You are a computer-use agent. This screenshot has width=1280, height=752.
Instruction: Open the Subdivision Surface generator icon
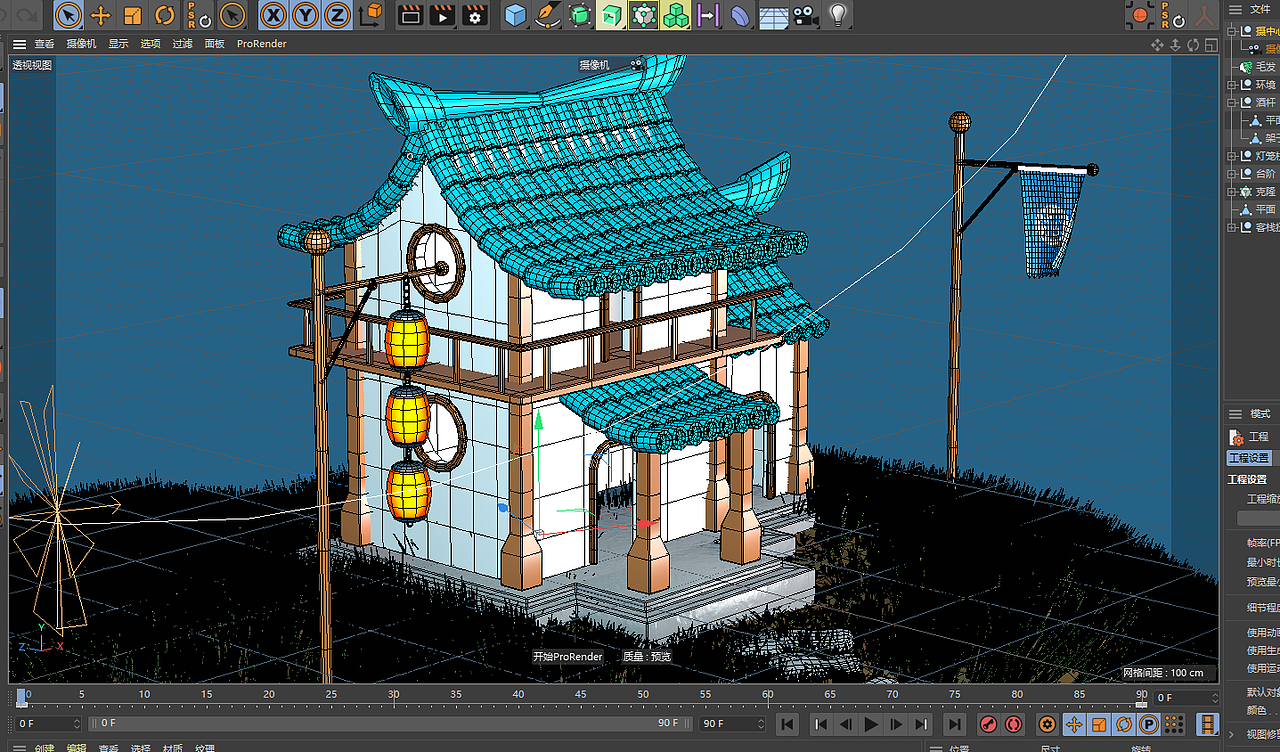[x=580, y=16]
